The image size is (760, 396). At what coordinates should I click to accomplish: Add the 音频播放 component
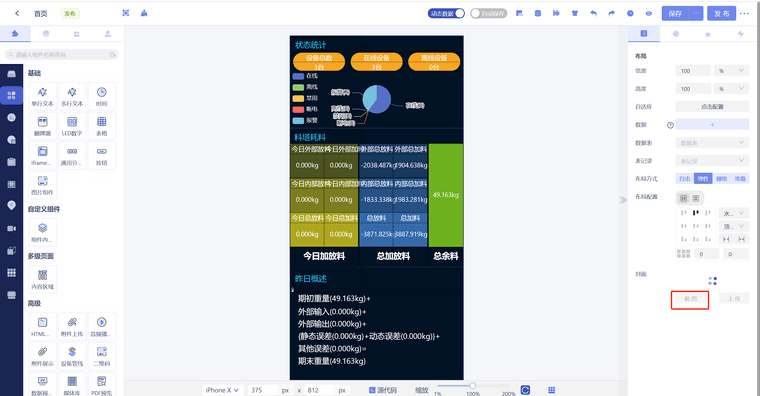[x=102, y=326]
